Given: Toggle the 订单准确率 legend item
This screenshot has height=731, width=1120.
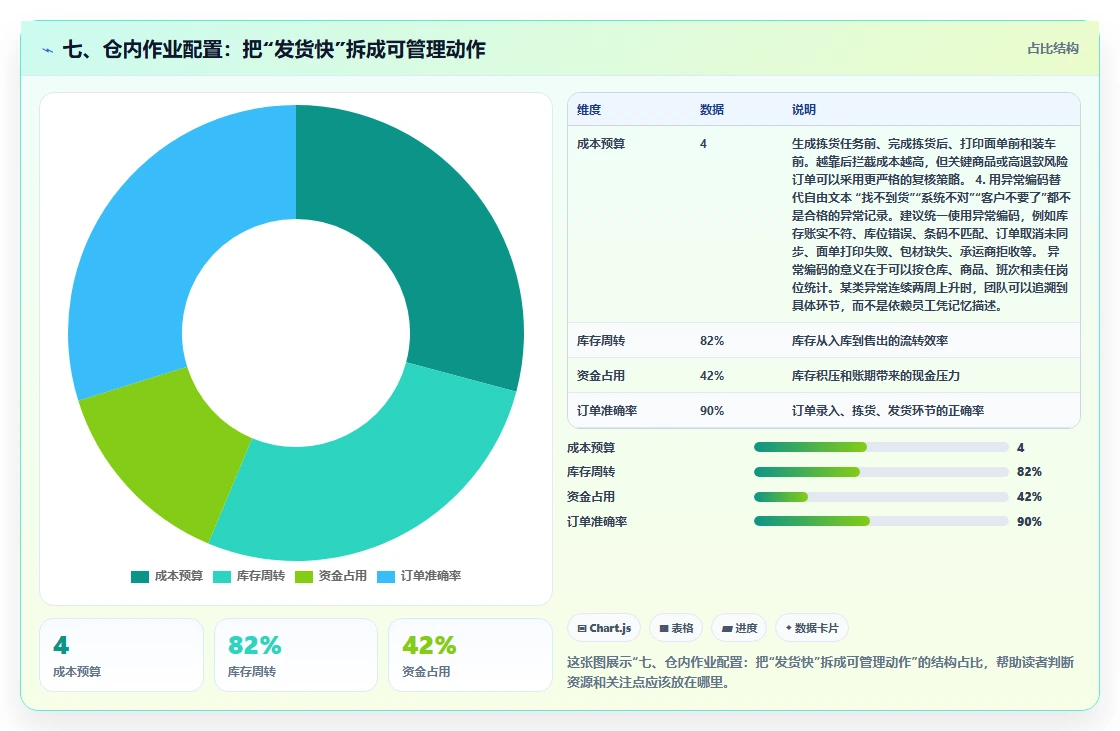Looking at the screenshot, I should [x=419, y=576].
